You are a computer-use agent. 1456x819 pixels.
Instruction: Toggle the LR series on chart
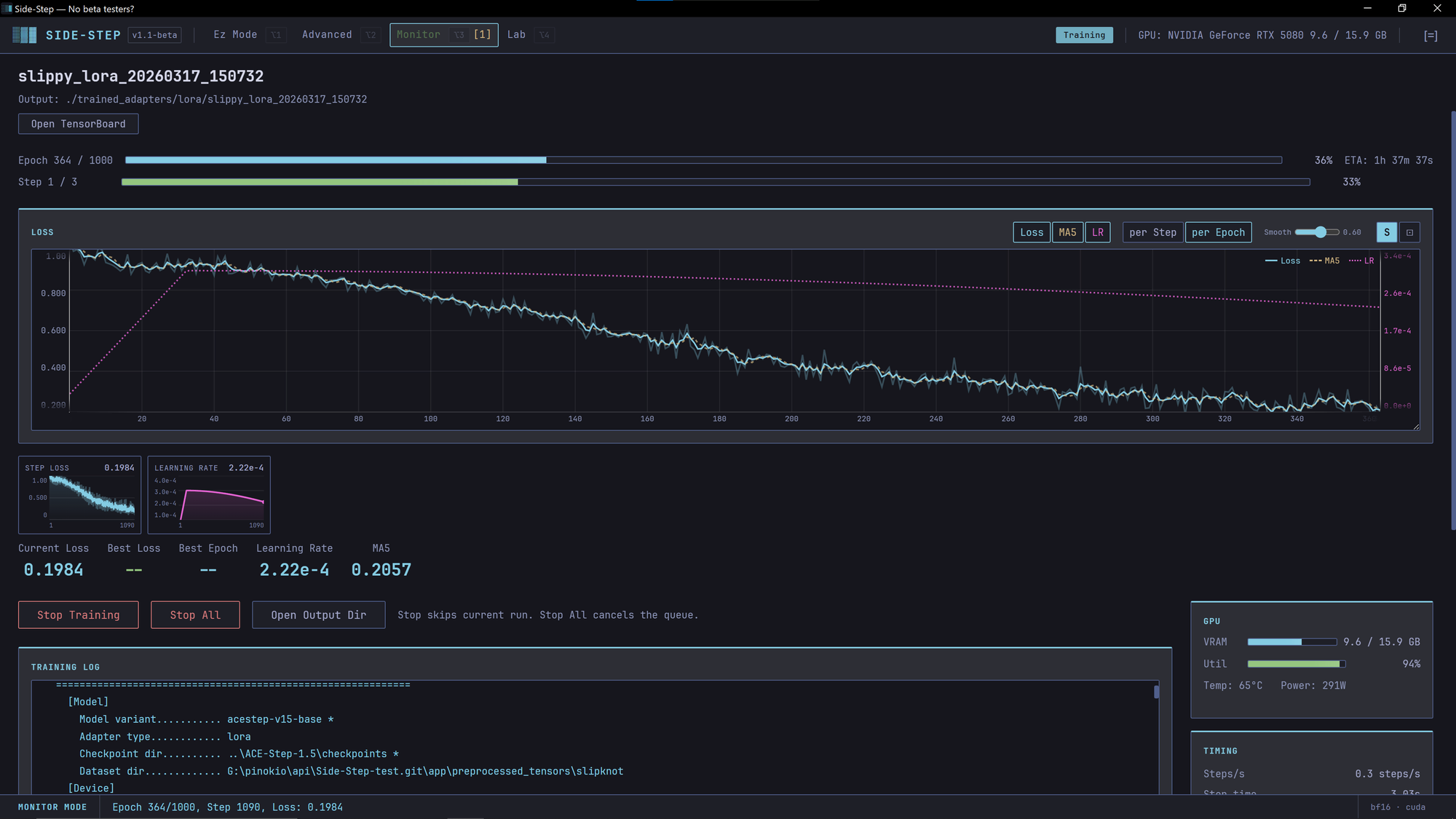pyautogui.click(x=1097, y=232)
